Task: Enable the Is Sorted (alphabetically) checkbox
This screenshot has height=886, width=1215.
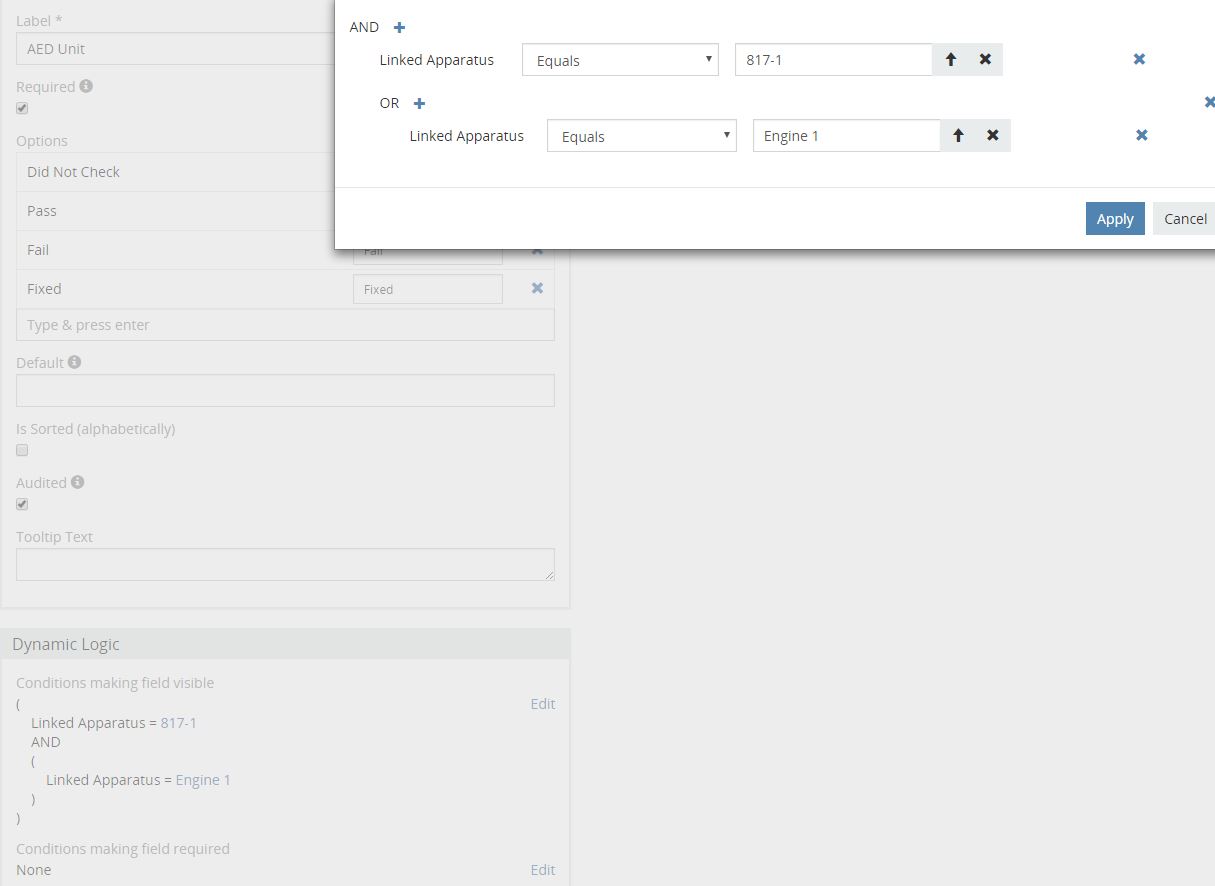Action: pyautogui.click(x=22, y=450)
